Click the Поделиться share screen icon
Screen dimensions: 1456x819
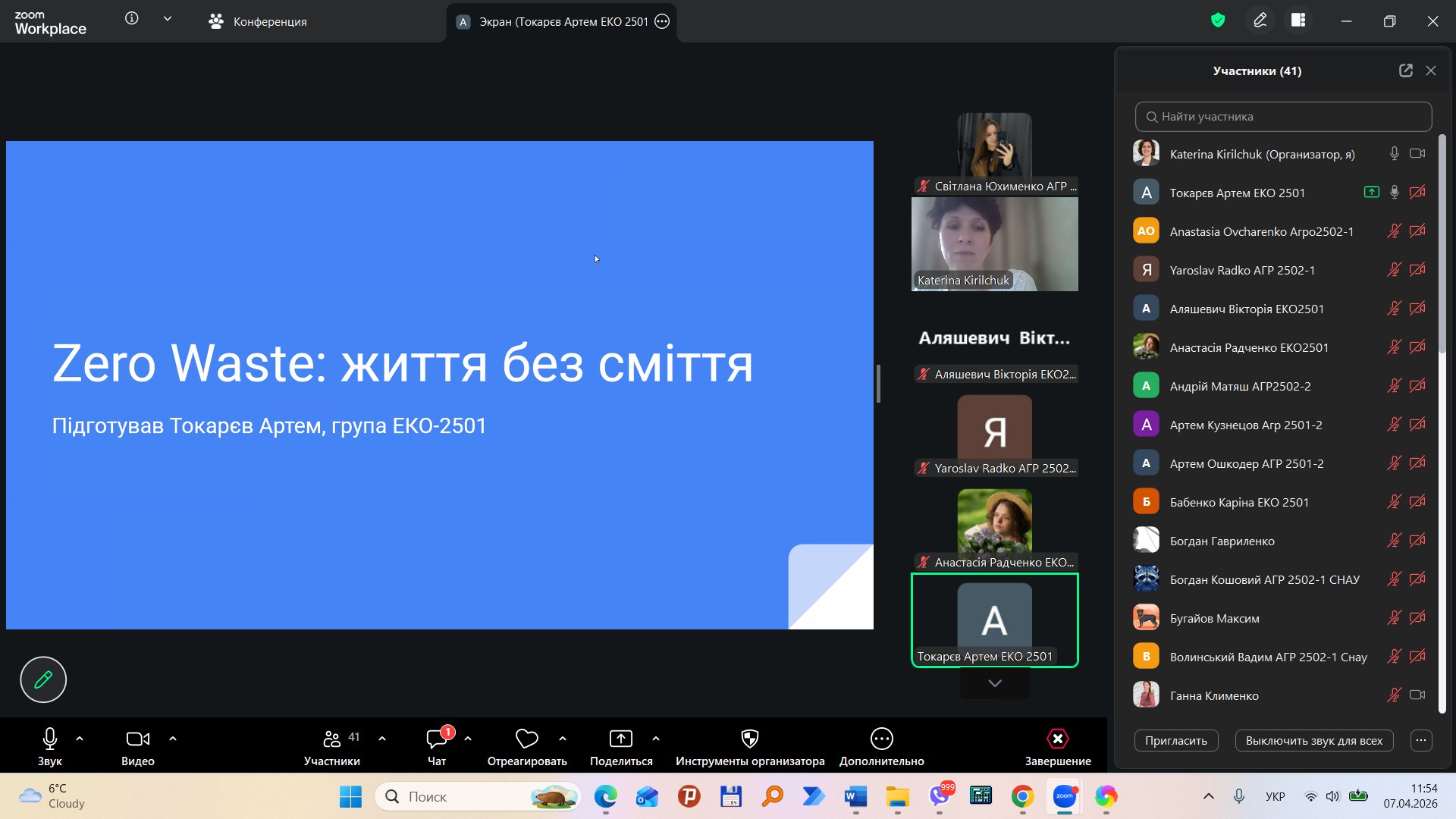point(620,739)
